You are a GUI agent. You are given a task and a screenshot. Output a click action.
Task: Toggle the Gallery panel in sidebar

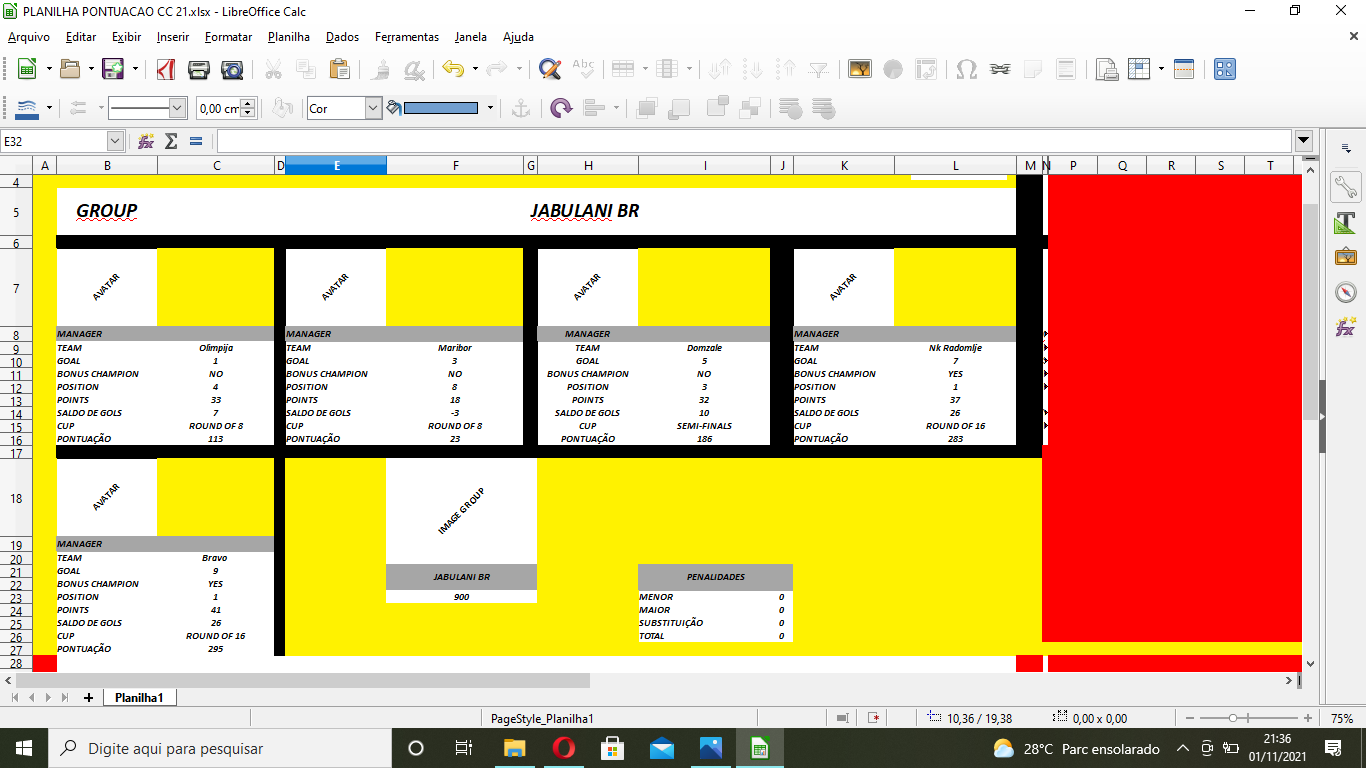[x=1345, y=257]
